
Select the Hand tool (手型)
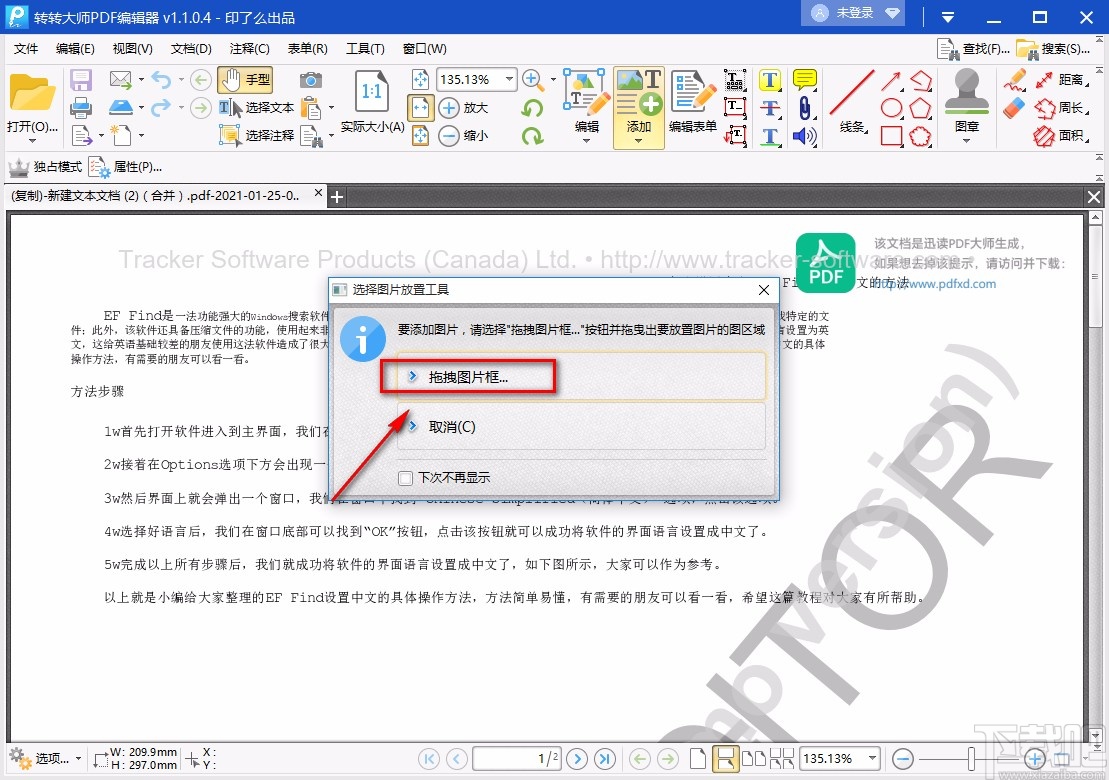[x=246, y=79]
